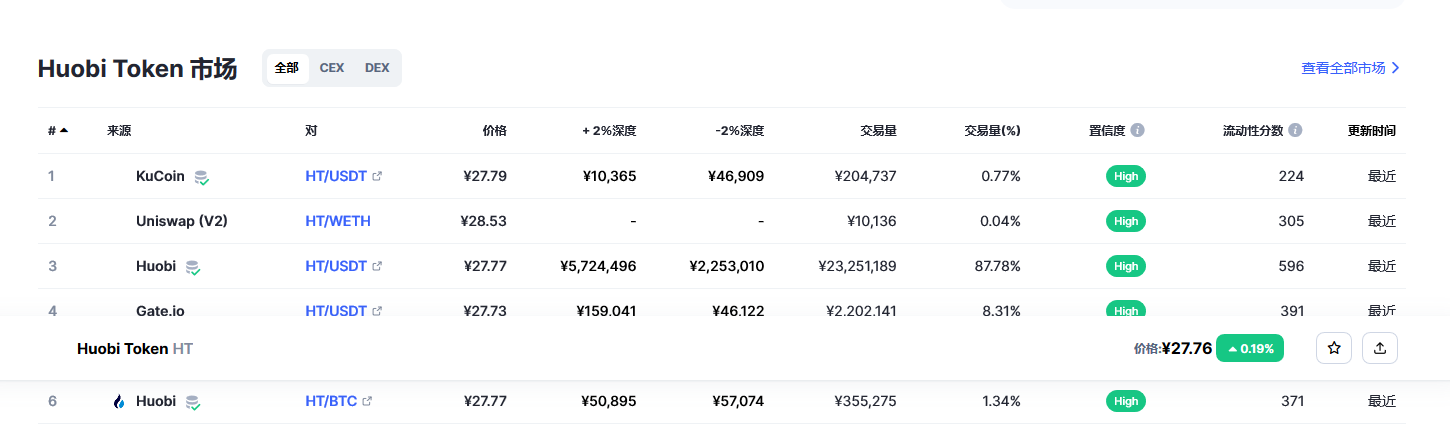Click the KuCoin exchange name
This screenshot has width=1450, height=430.
coord(160,176)
